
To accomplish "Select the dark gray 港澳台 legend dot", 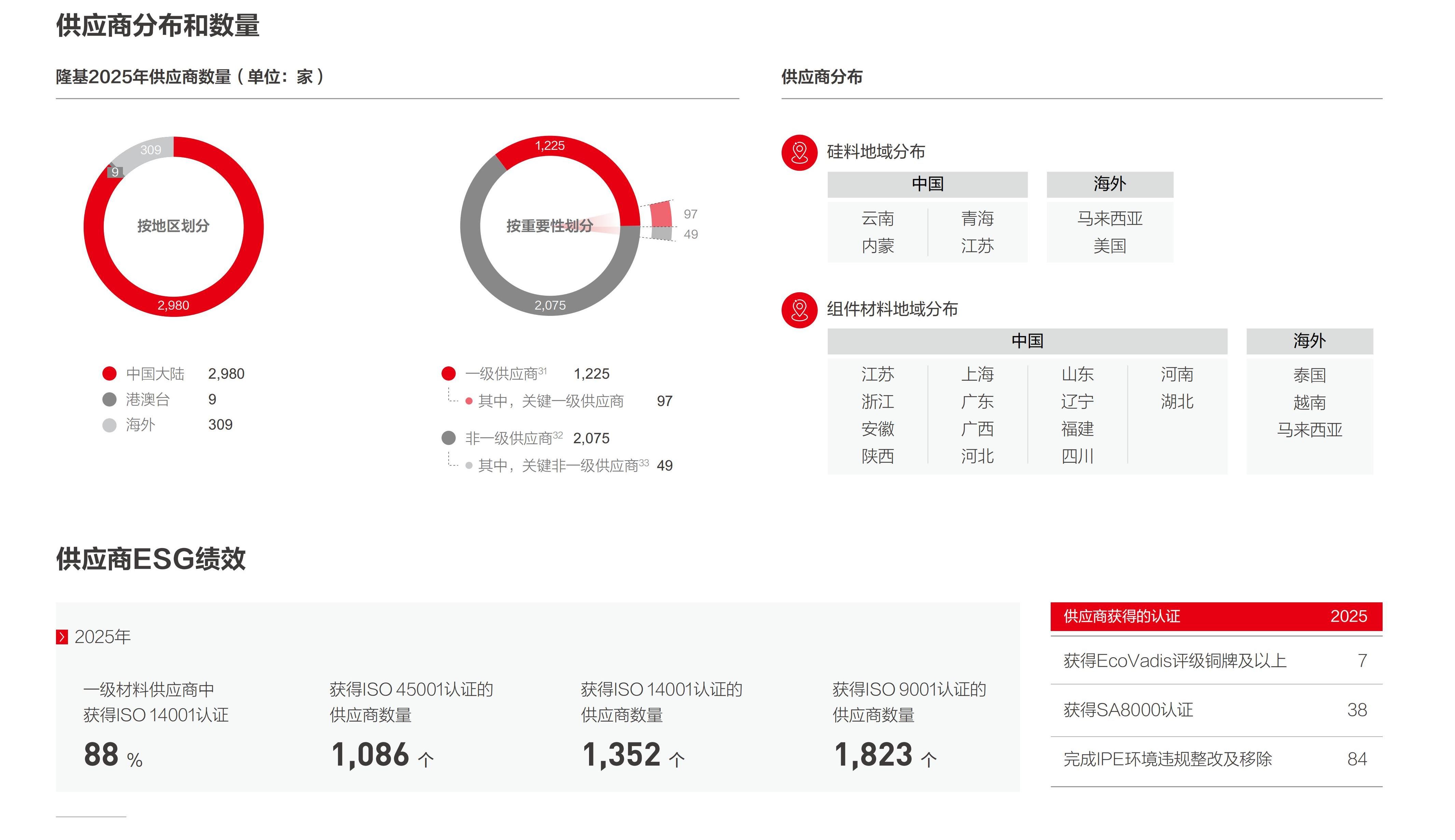I will point(109,399).
